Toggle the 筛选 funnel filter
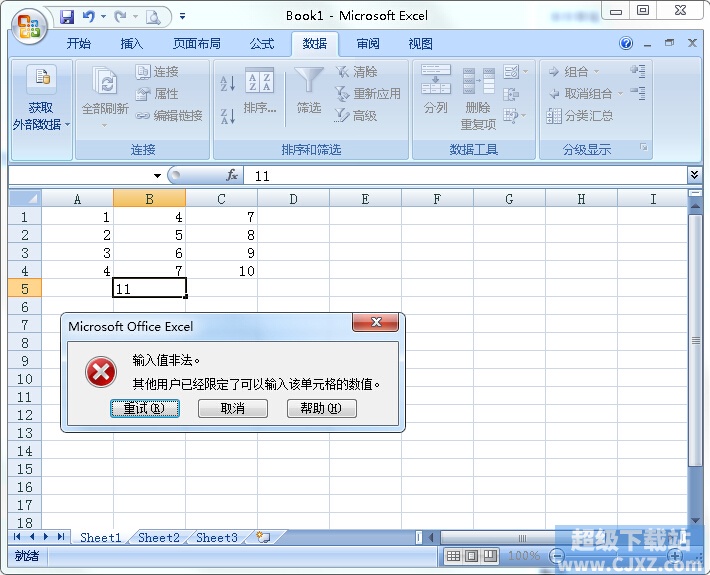Image resolution: width=710 pixels, height=575 pixels. coord(309,91)
